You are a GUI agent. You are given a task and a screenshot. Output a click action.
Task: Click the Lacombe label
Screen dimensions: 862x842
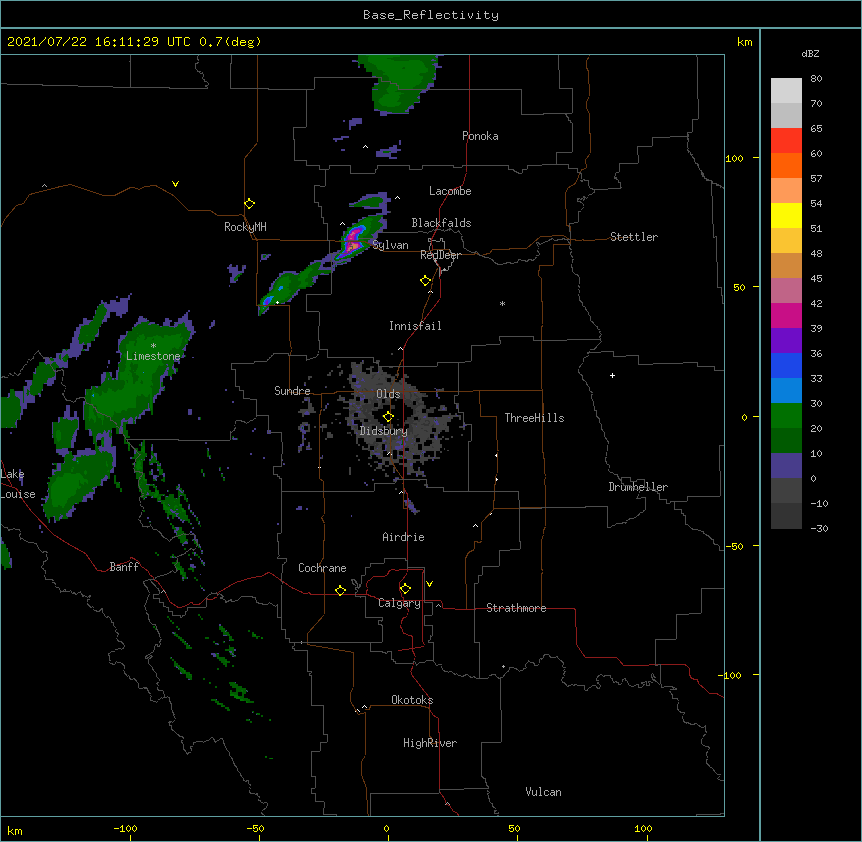pyautogui.click(x=450, y=191)
